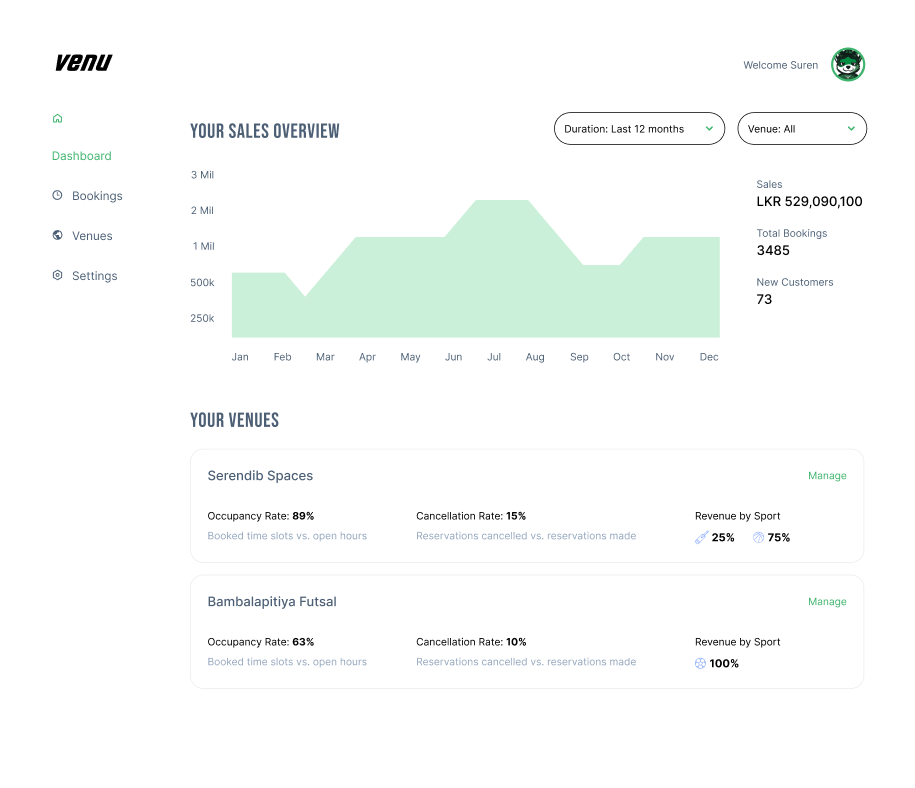The image size is (915, 788).
Task: Click the green home icon in sidebar
Action: click(57, 118)
